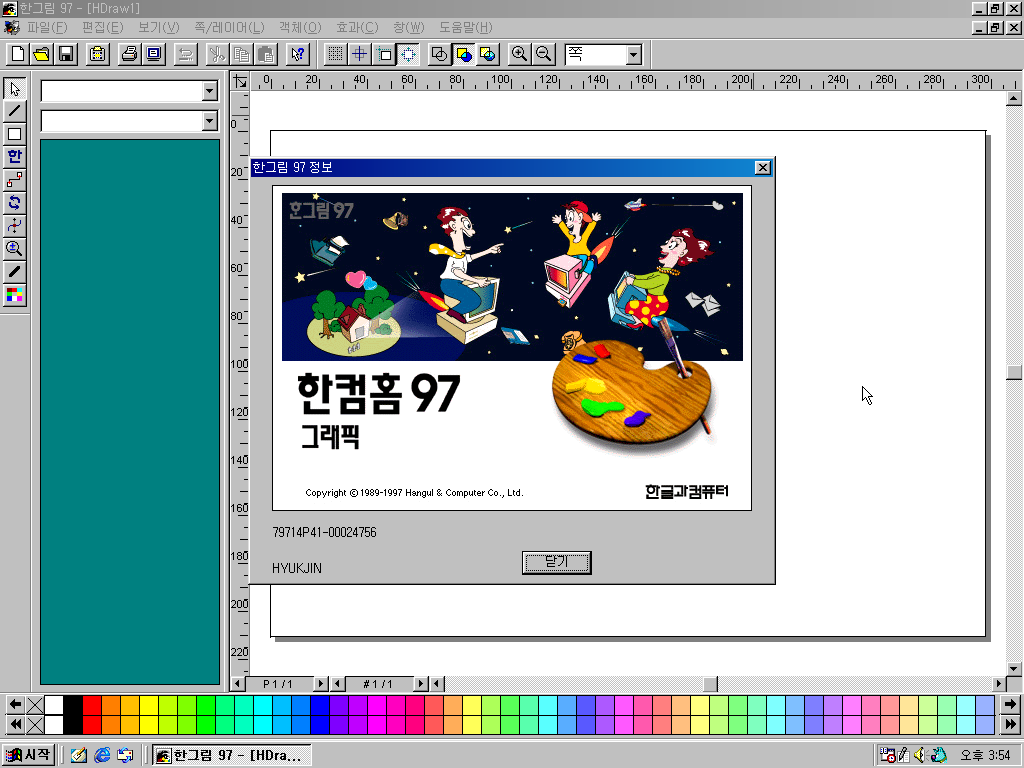Image resolution: width=1024 pixels, height=768 pixels.
Task: Toggle the dotted selection frame icon
Action: pos(408,54)
